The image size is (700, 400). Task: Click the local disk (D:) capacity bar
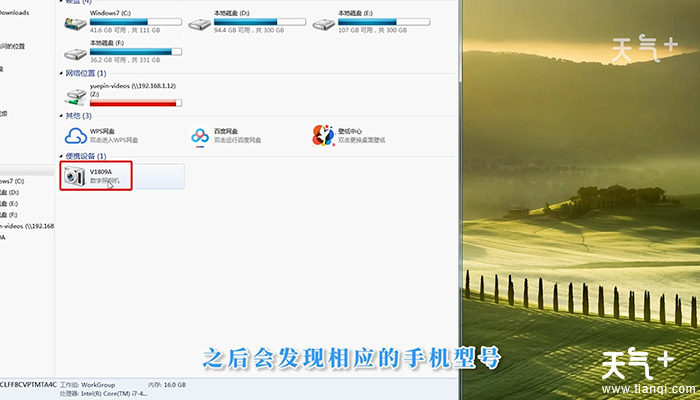pos(260,22)
